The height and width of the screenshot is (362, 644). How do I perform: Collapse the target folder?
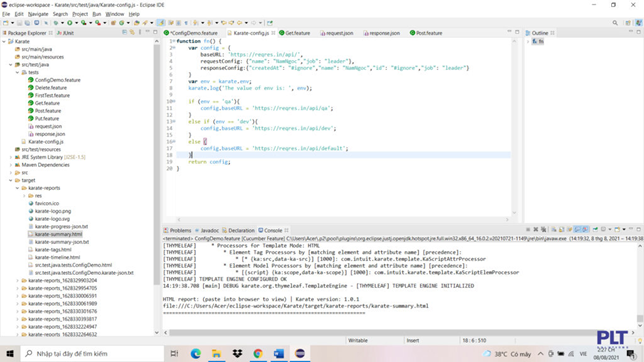(x=11, y=180)
